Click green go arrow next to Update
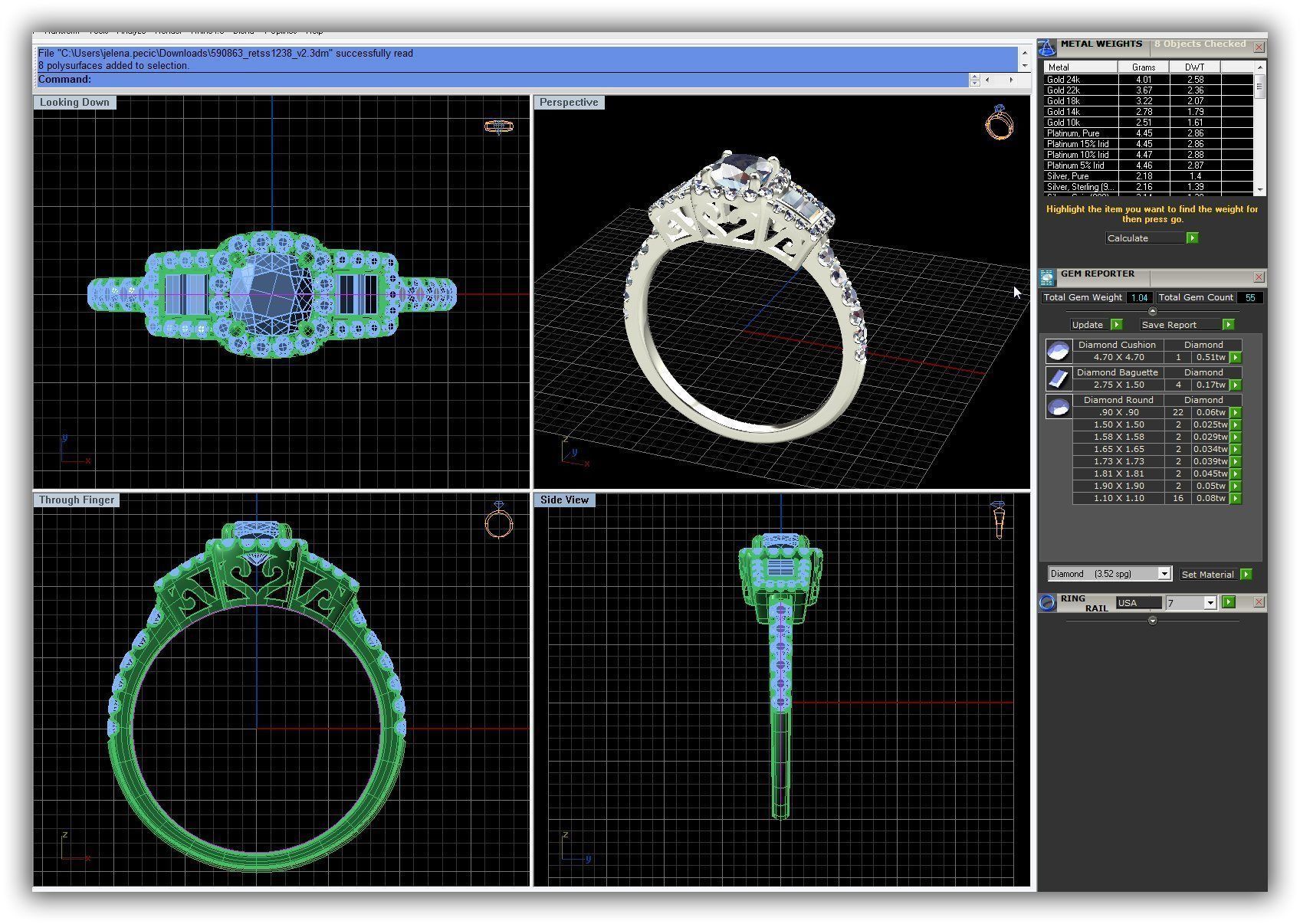Viewport: 1300px width, 924px height. [x=1116, y=325]
